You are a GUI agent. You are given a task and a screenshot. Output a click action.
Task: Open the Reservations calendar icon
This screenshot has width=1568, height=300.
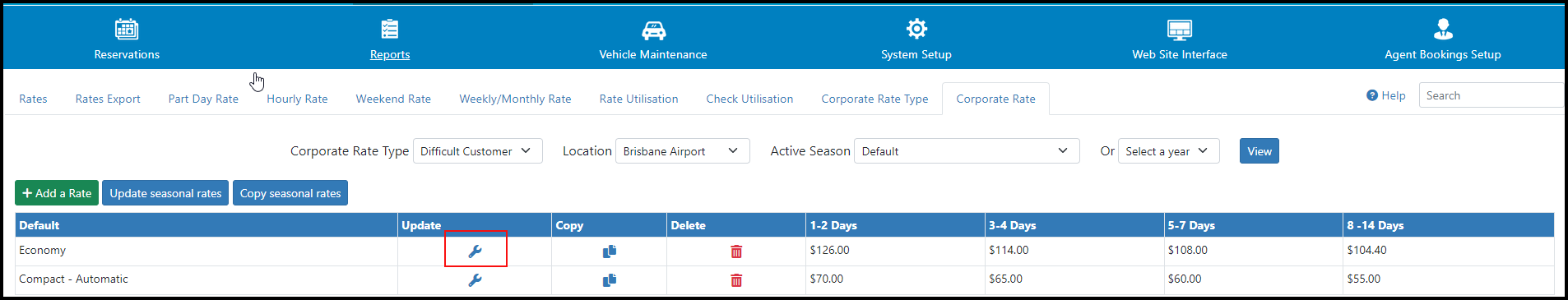click(127, 30)
